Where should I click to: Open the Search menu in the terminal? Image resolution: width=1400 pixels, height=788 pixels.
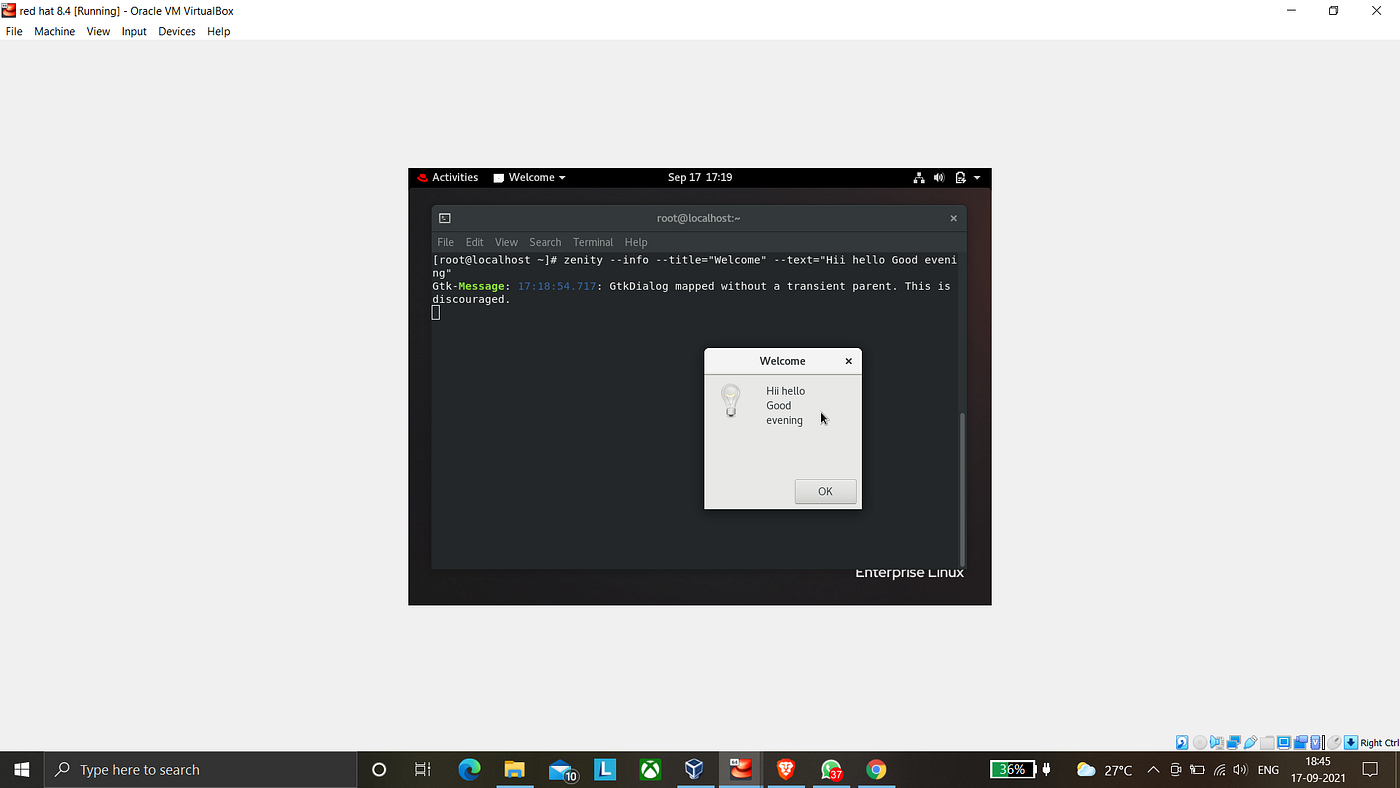pos(545,241)
